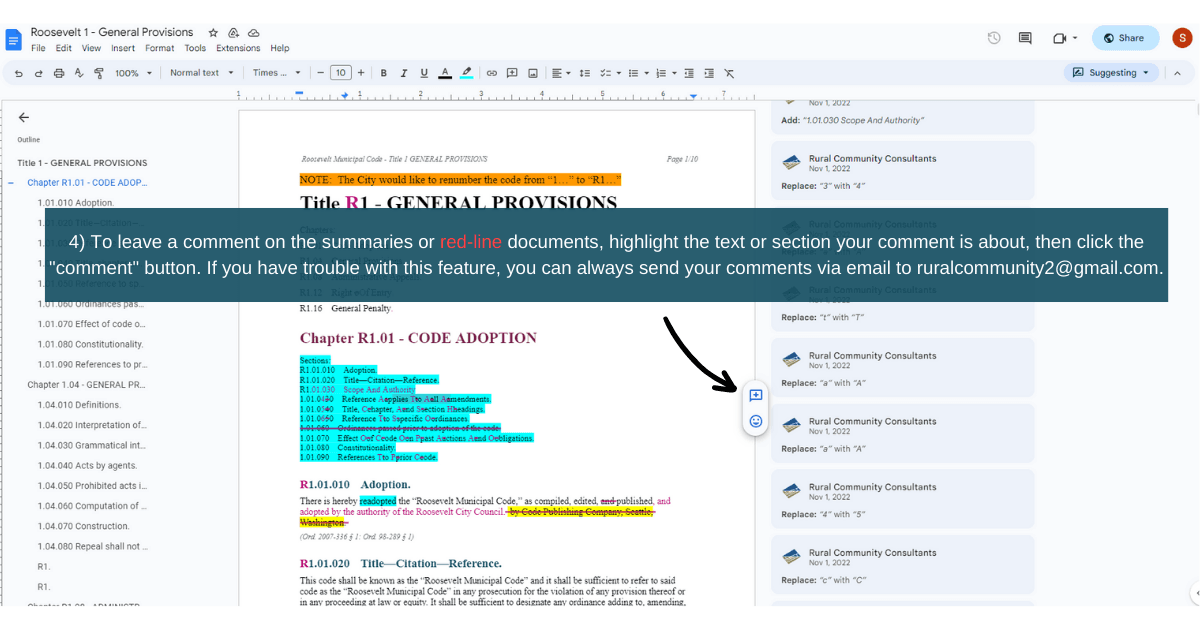Open the Extensions menu
1200x630 pixels.
[237, 47]
